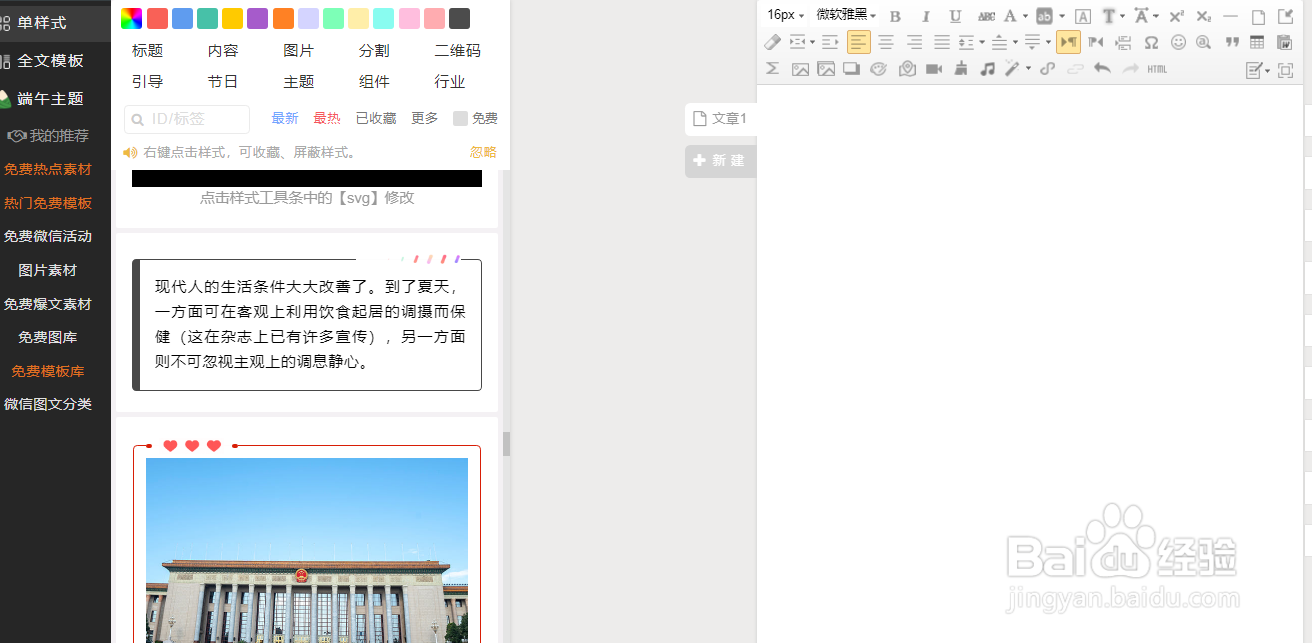
Task: Insert a hyperlink with chain icon
Action: pyautogui.click(x=1047, y=69)
